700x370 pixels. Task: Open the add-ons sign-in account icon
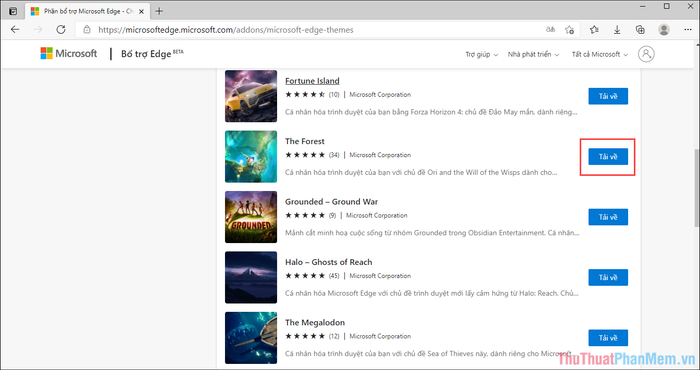pos(646,54)
